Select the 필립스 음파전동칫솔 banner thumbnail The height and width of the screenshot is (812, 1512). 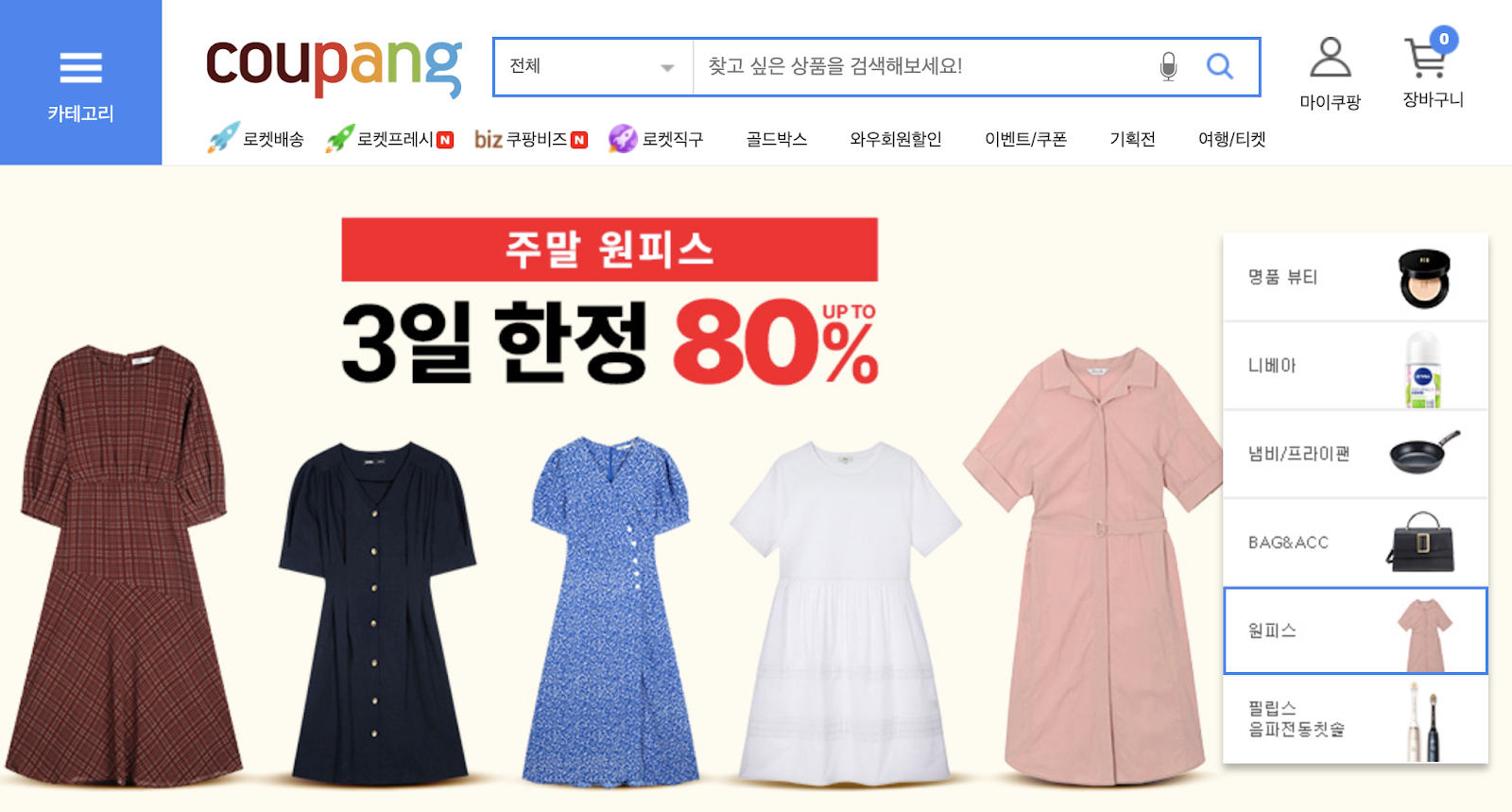[1355, 719]
